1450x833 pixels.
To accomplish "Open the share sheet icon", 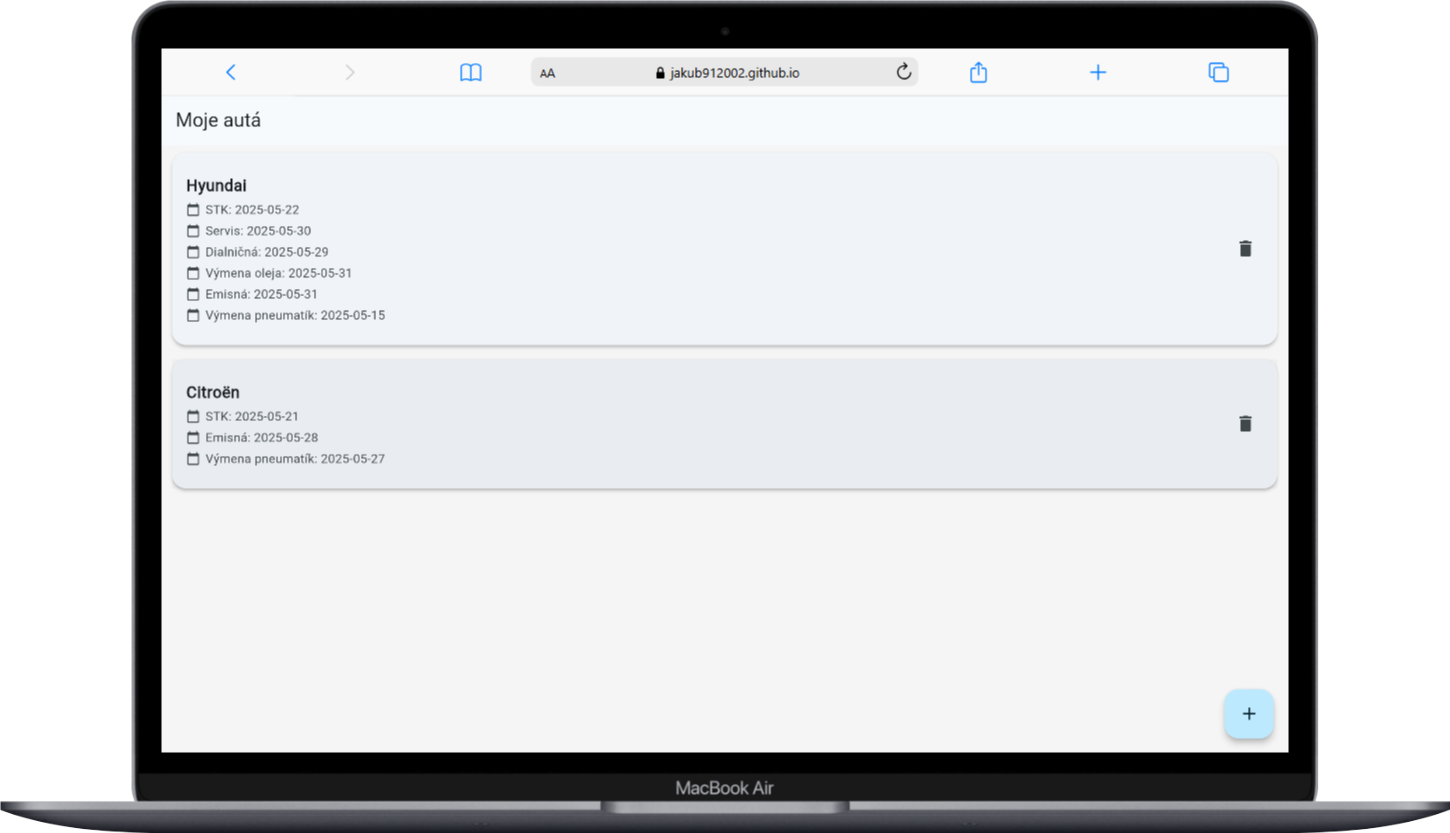I will pos(979,72).
